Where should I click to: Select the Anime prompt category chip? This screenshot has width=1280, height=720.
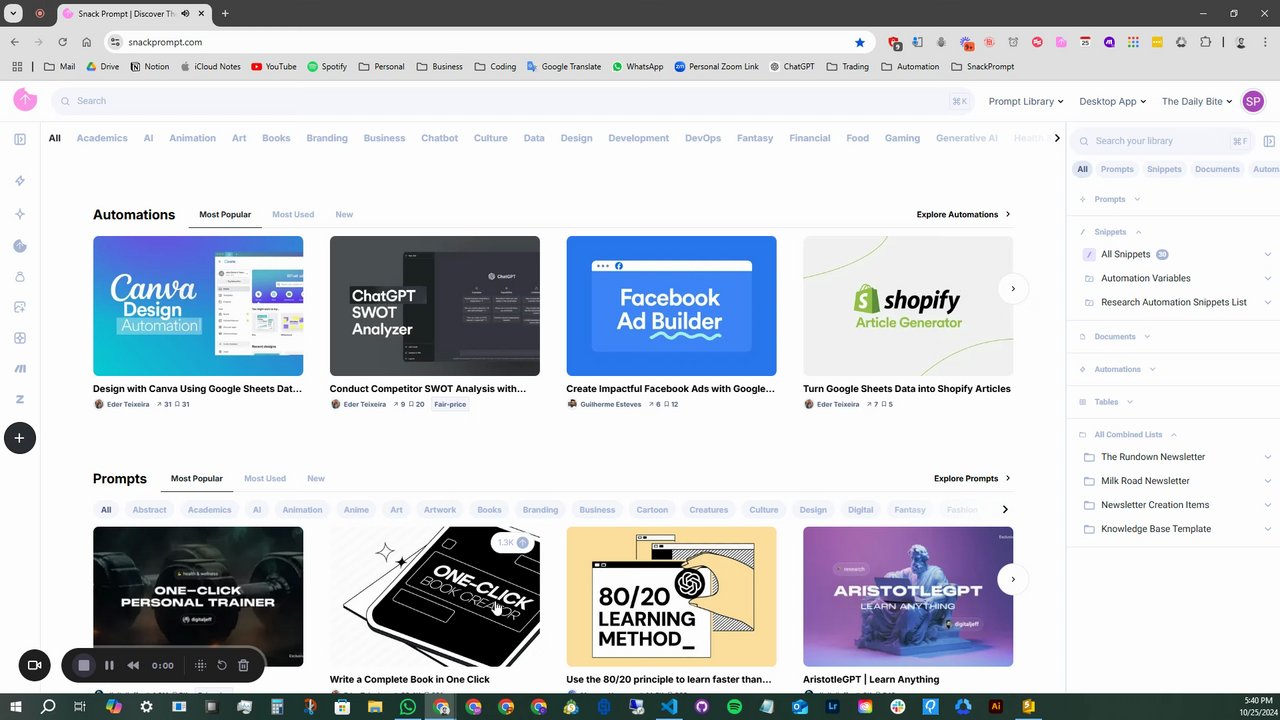tap(356, 510)
